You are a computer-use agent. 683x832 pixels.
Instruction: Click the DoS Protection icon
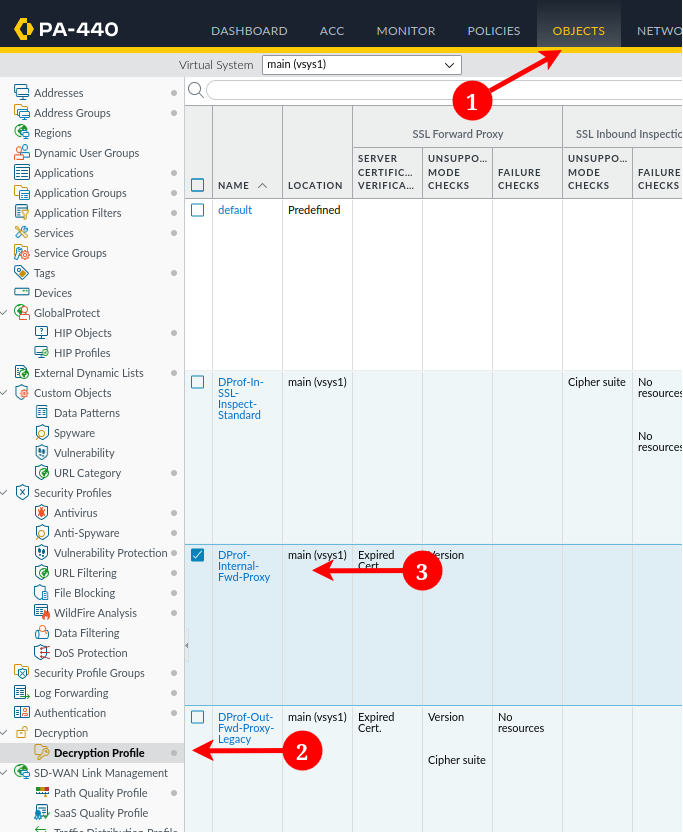coord(42,653)
